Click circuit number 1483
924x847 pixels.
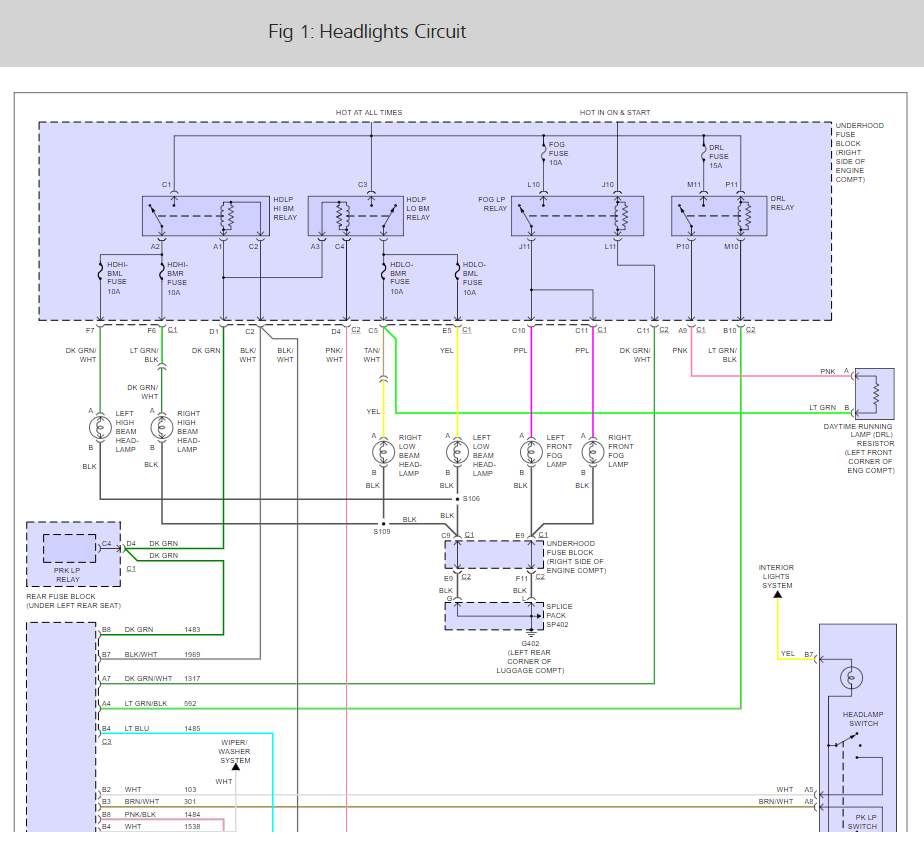pos(192,630)
